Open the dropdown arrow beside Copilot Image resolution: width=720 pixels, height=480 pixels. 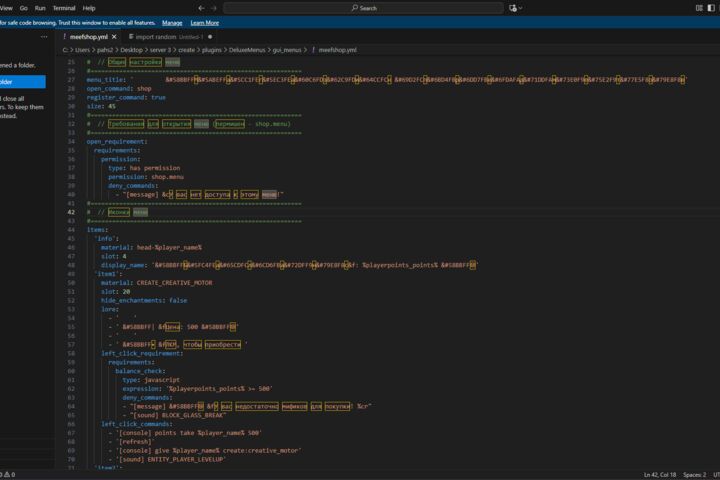520,8
